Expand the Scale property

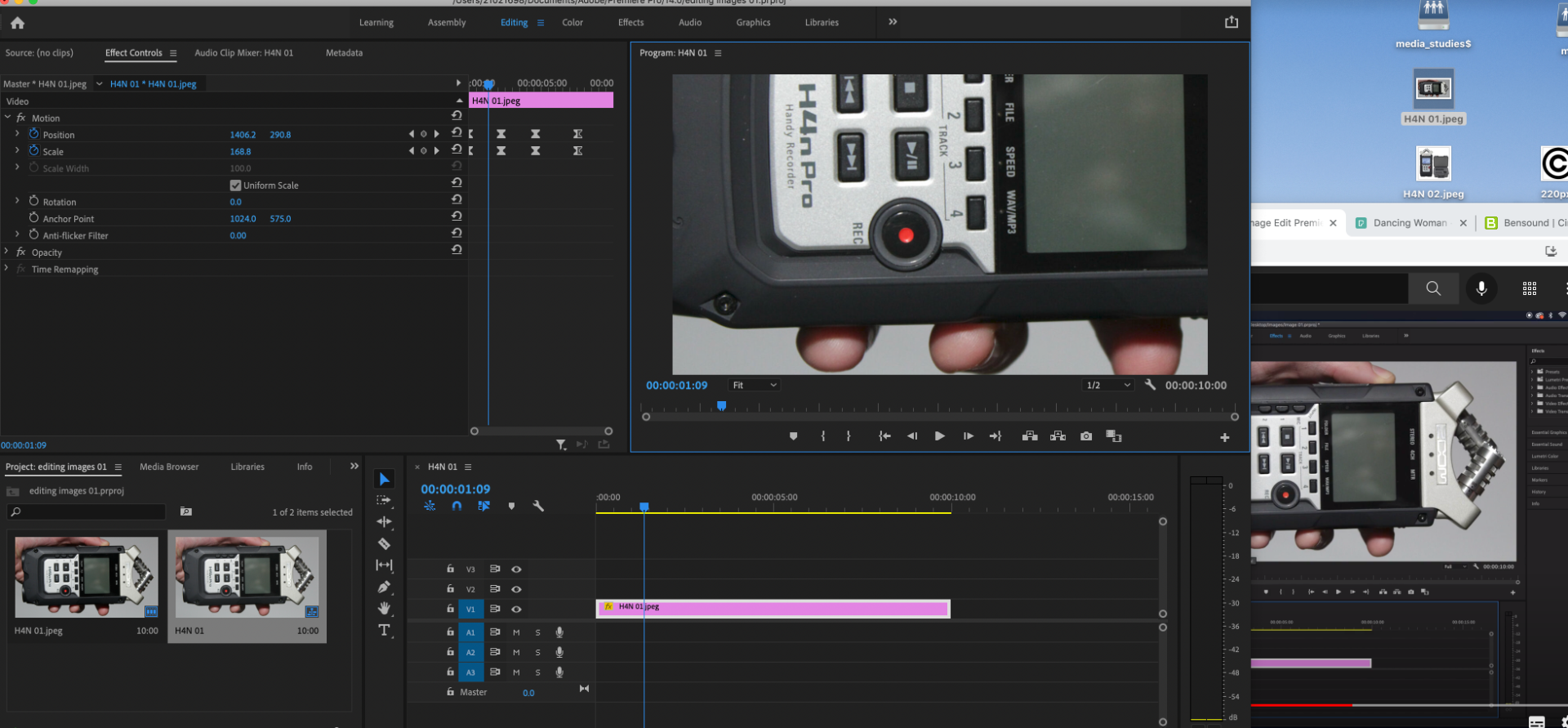pyautogui.click(x=17, y=150)
